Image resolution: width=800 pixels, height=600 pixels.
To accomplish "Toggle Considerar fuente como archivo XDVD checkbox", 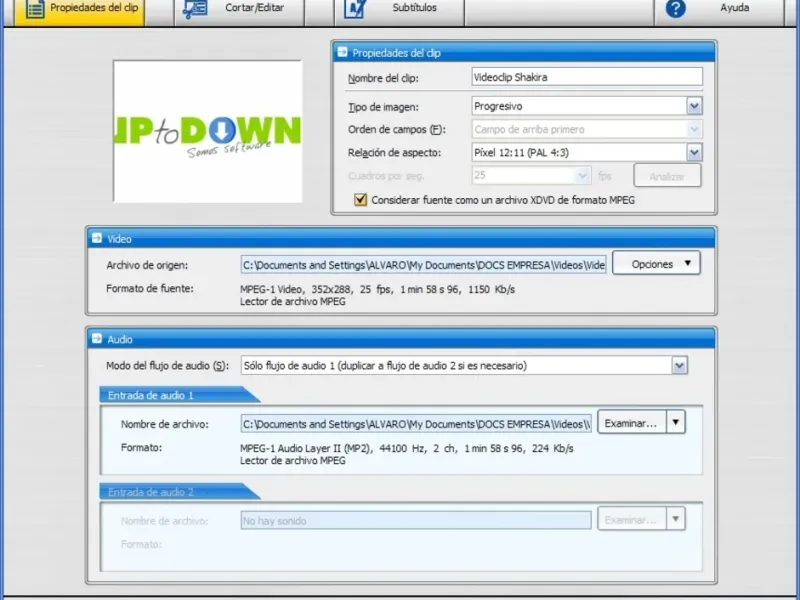I will [x=360, y=199].
